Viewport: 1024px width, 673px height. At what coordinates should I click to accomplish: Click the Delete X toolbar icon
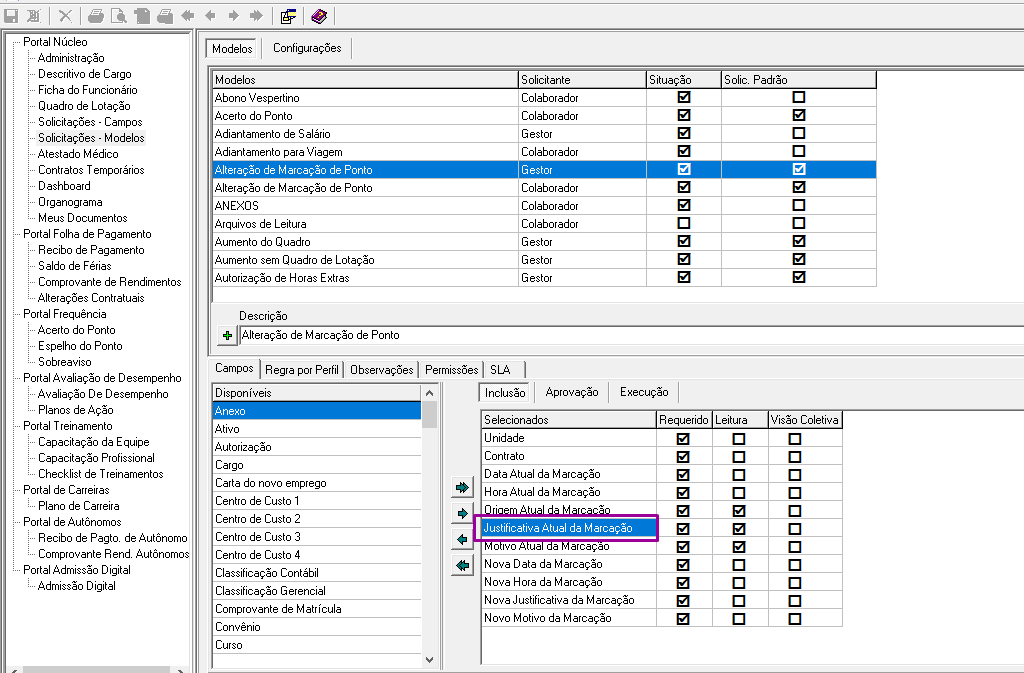tap(65, 16)
